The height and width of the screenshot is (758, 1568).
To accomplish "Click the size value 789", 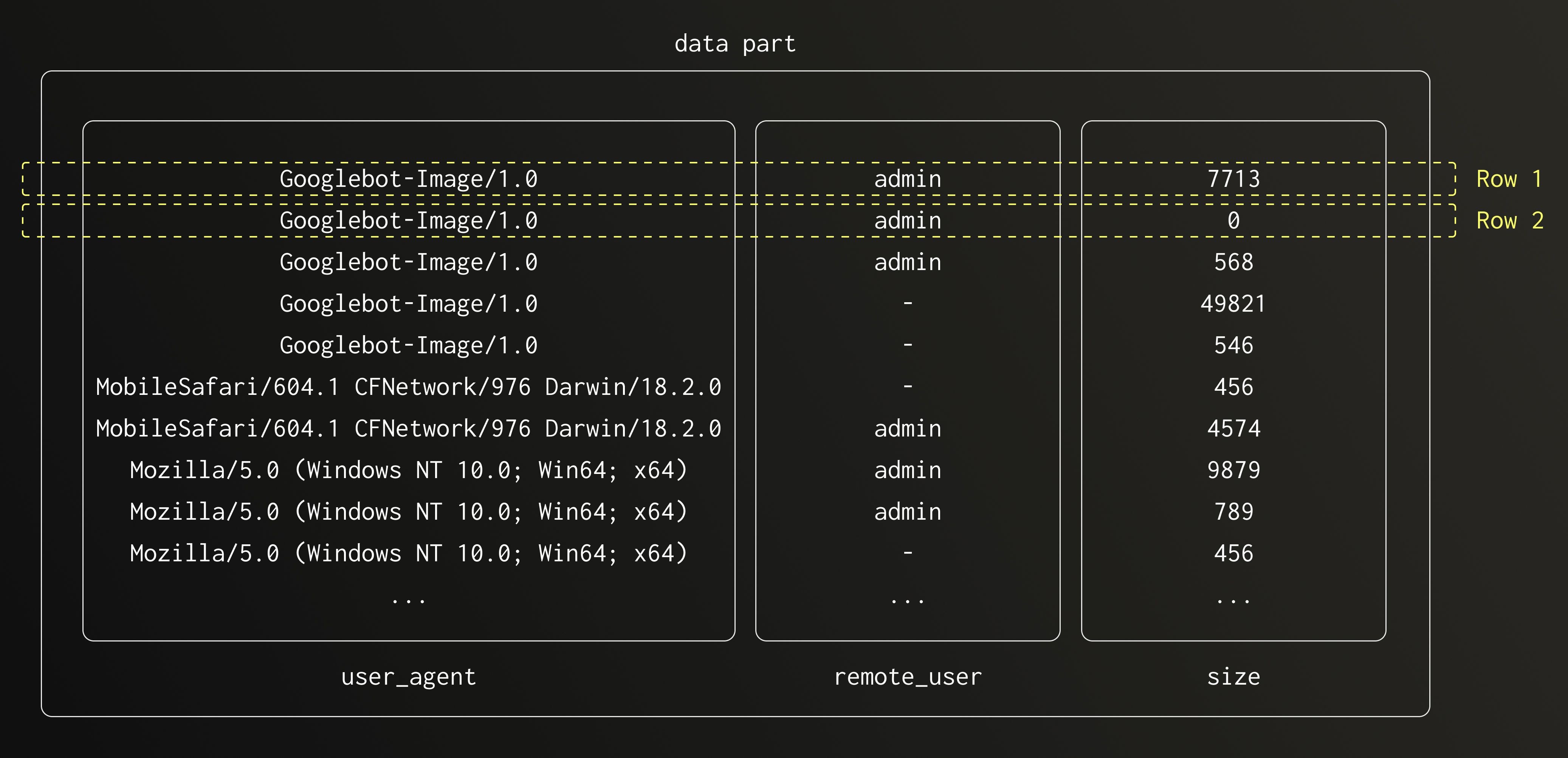I will tap(1233, 512).
